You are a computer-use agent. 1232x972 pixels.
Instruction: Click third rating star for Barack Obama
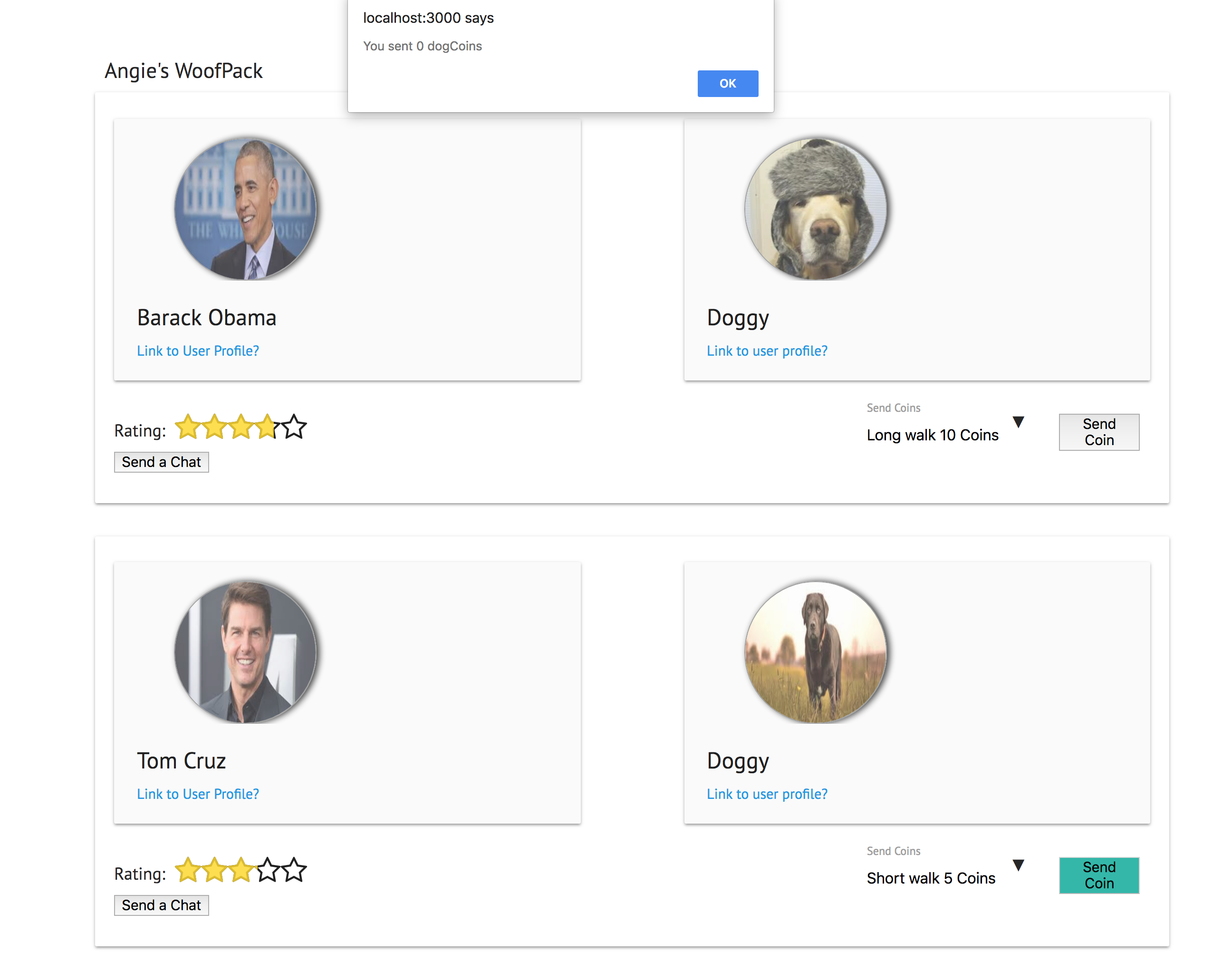pyautogui.click(x=241, y=427)
